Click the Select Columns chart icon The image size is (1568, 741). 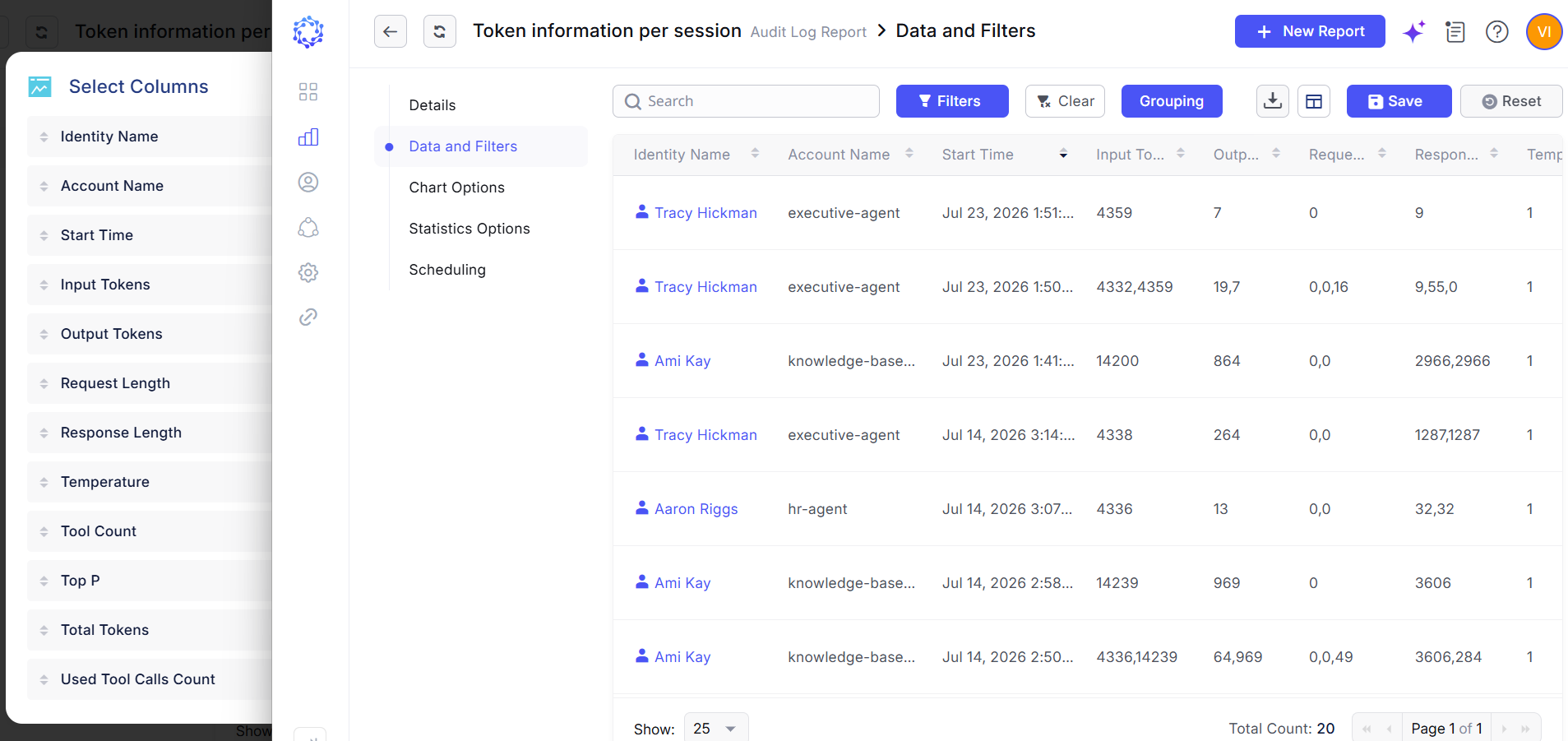pos(39,86)
